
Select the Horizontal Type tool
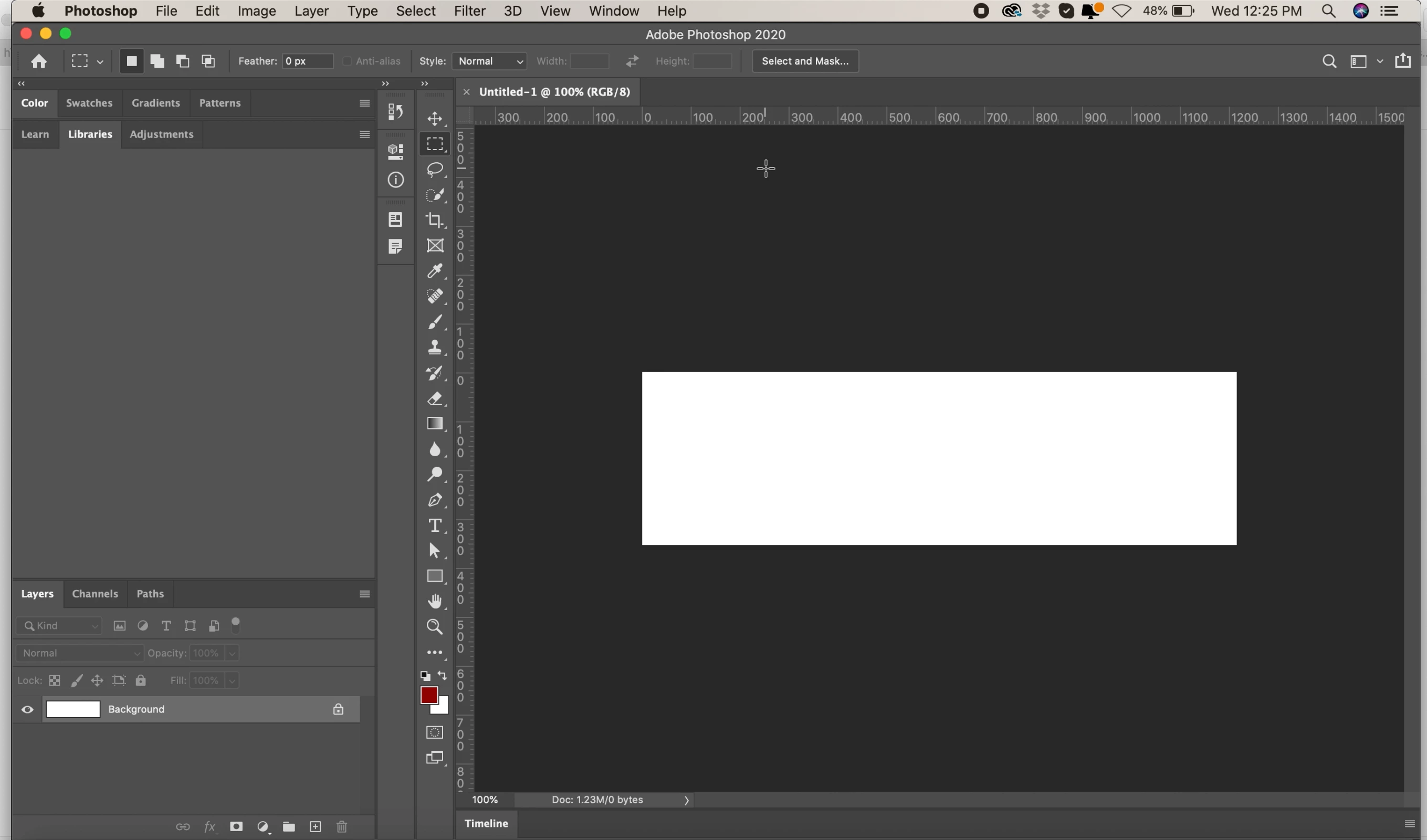coord(434,526)
